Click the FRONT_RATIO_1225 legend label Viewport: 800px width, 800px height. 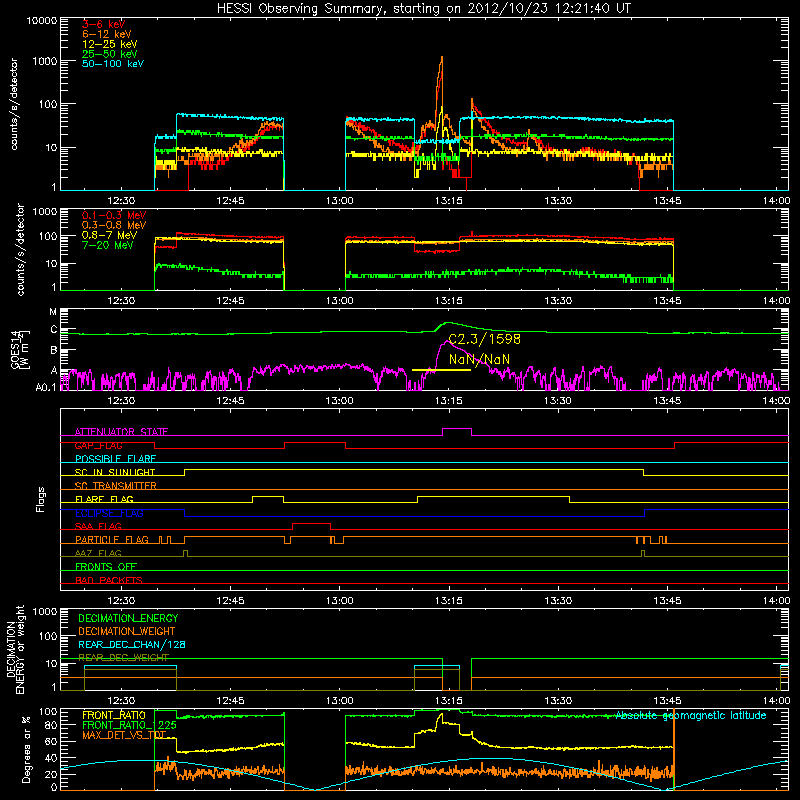coord(129,725)
